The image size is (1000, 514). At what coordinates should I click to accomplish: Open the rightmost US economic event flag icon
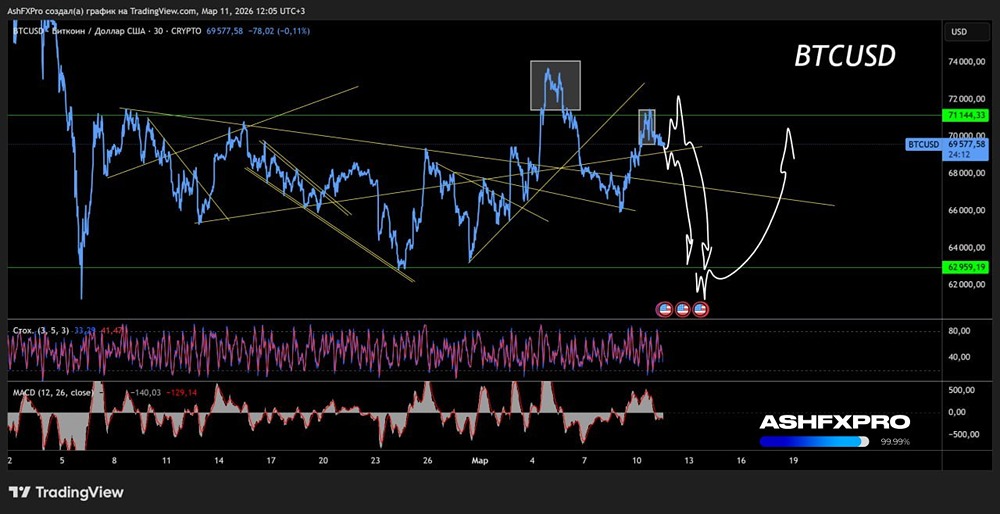tap(700, 310)
